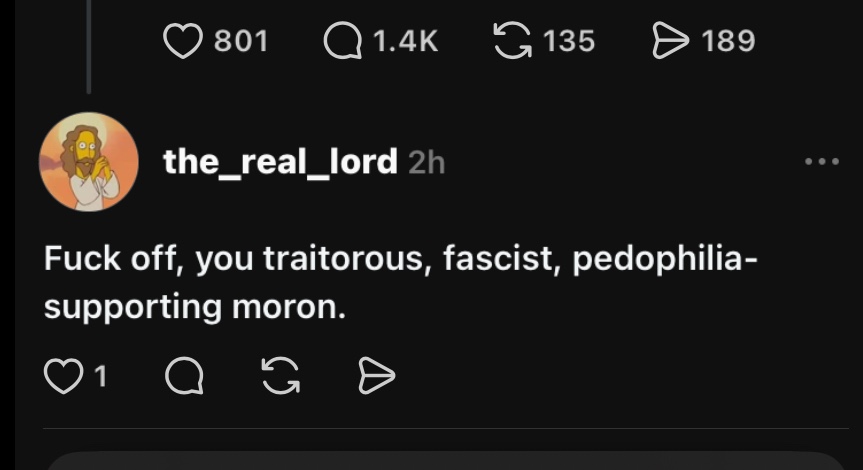Open the reply text starting with "Fuck off"
This screenshot has height=470, width=863.
400,283
